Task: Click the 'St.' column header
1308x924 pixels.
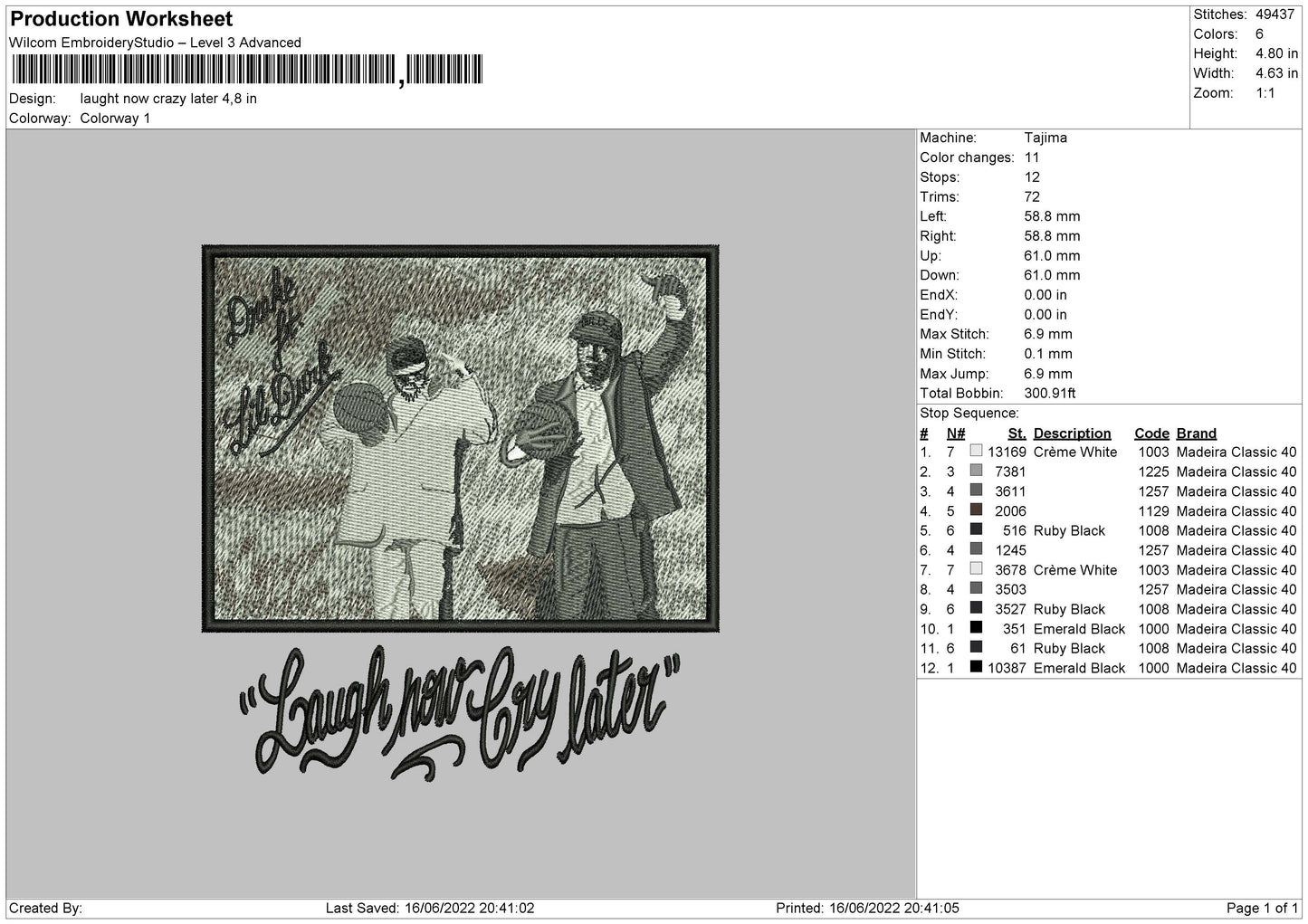Action: point(1017,433)
